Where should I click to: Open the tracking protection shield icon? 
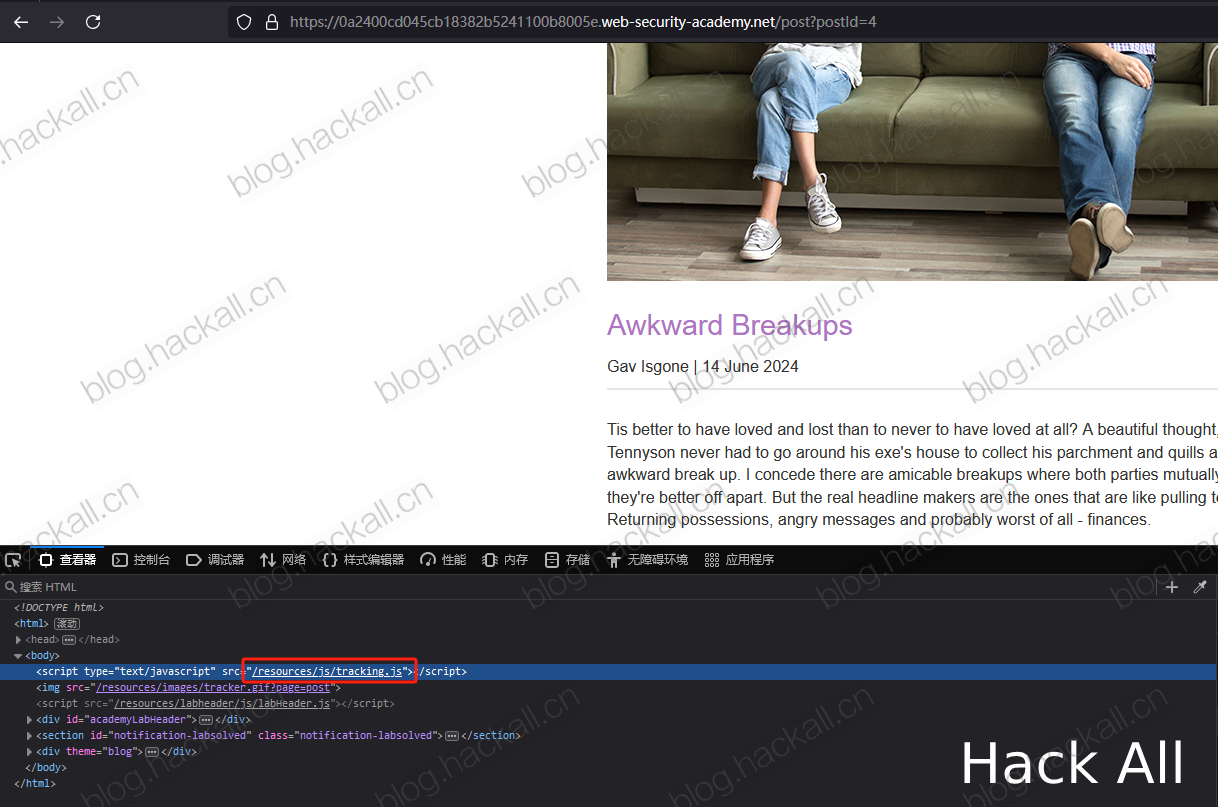tap(244, 21)
